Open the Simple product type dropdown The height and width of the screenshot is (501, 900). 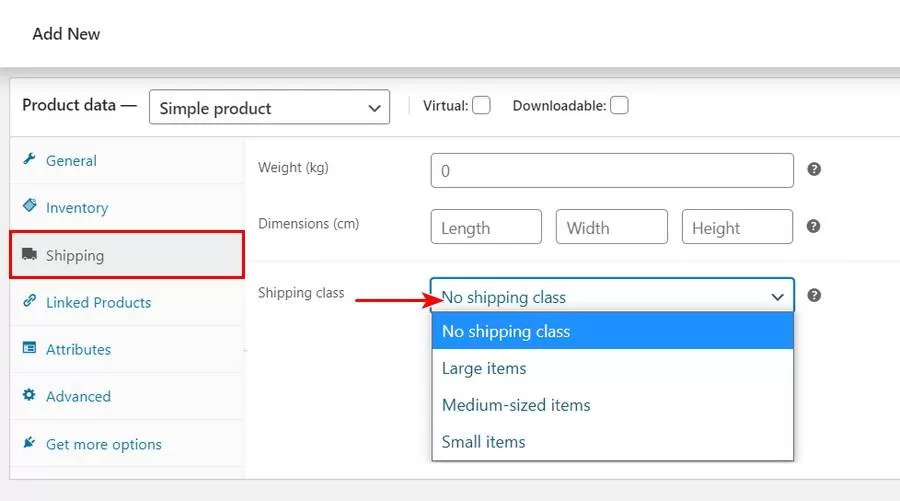pos(269,108)
